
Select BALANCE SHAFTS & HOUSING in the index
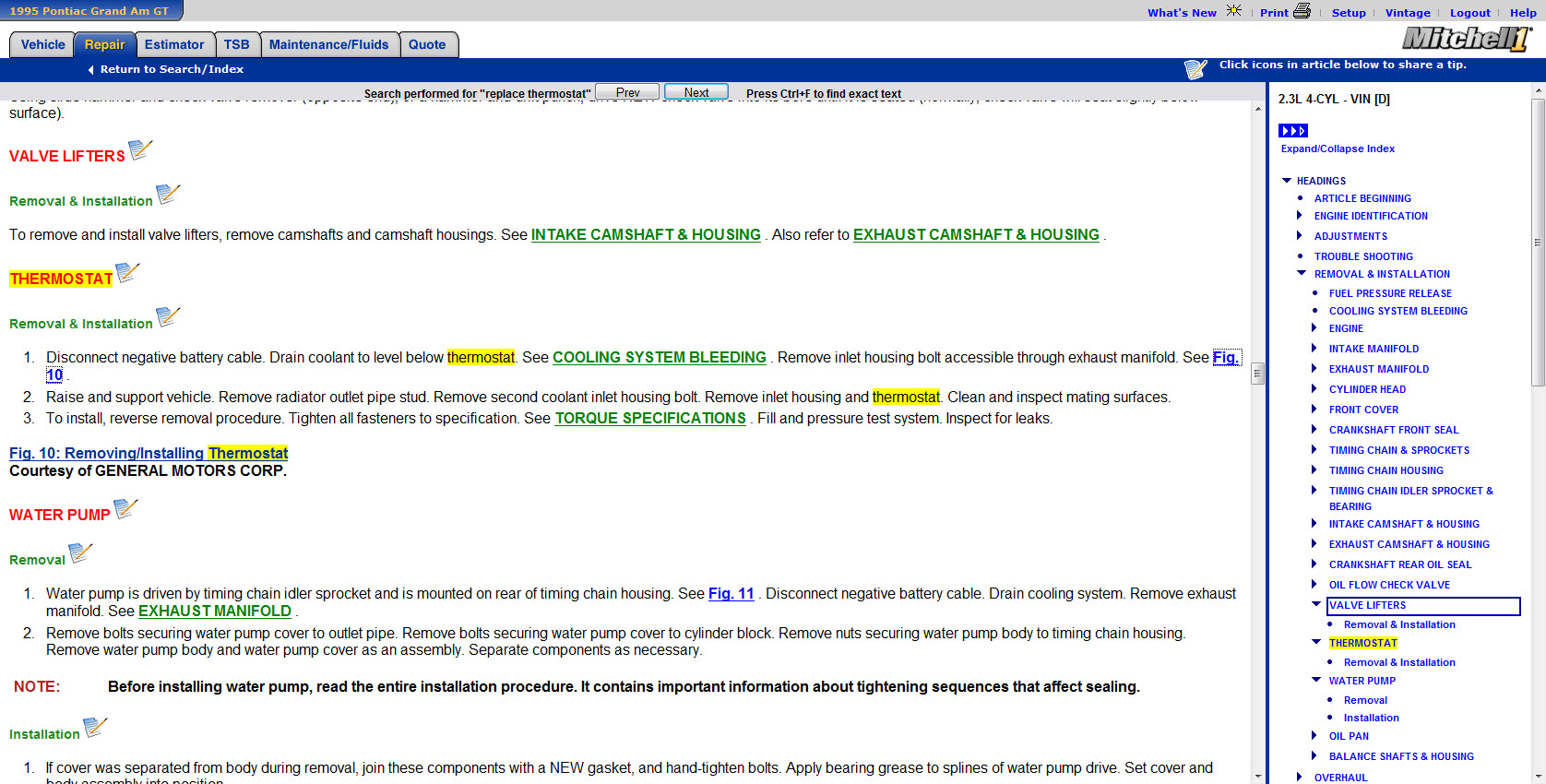coord(1401,756)
